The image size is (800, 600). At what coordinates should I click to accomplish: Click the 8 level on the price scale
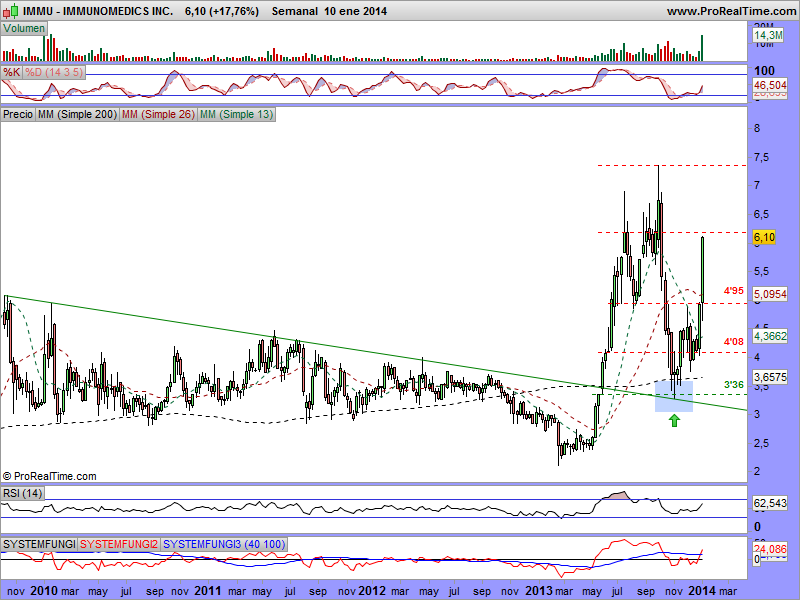point(757,128)
